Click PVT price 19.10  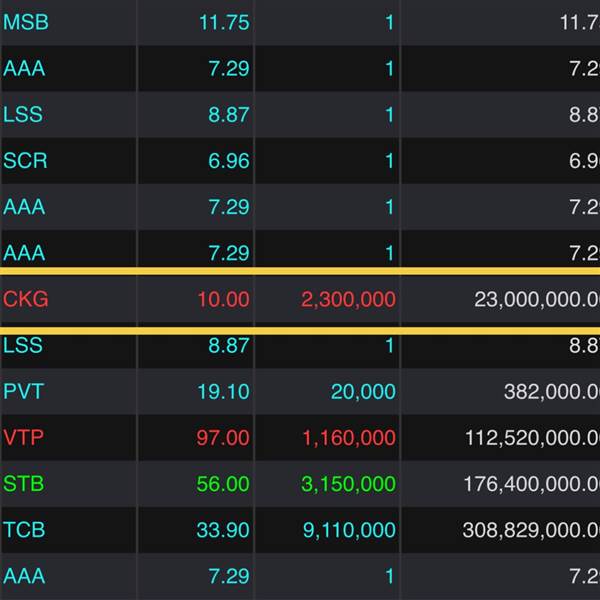click(223, 391)
